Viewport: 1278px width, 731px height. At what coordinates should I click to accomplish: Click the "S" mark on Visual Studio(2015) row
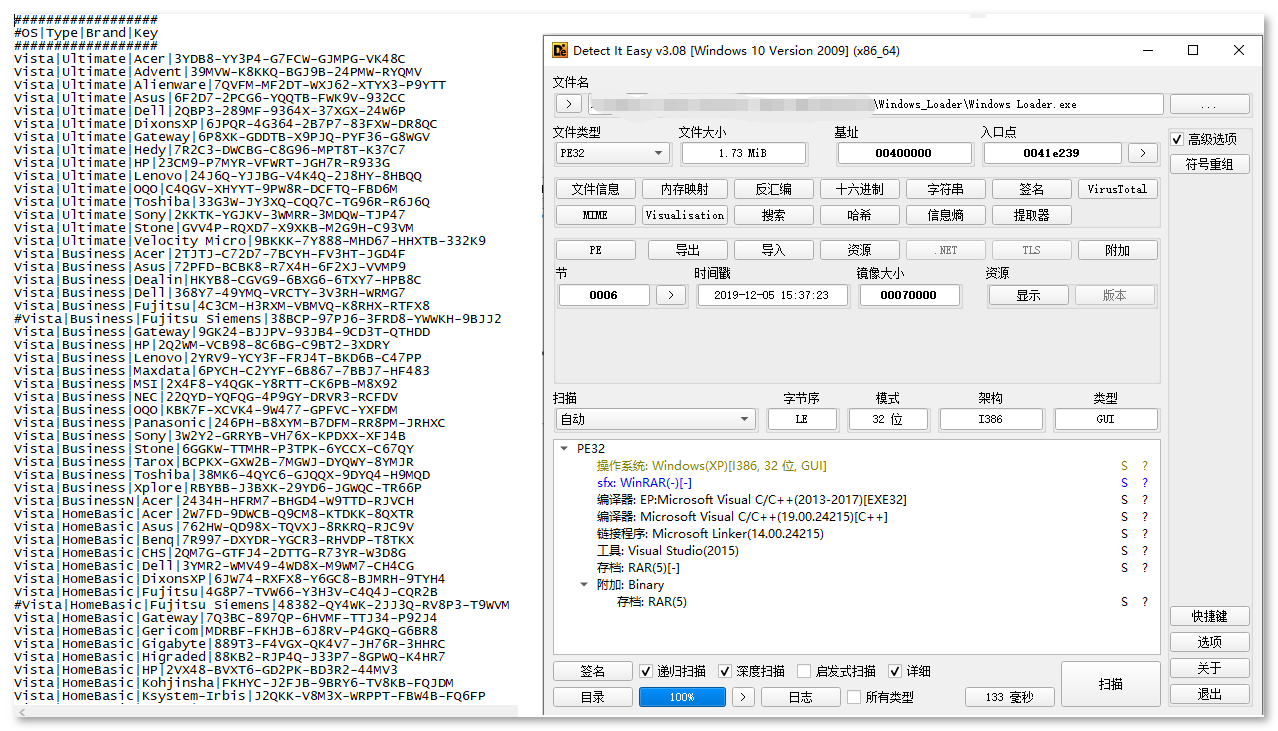1124,551
